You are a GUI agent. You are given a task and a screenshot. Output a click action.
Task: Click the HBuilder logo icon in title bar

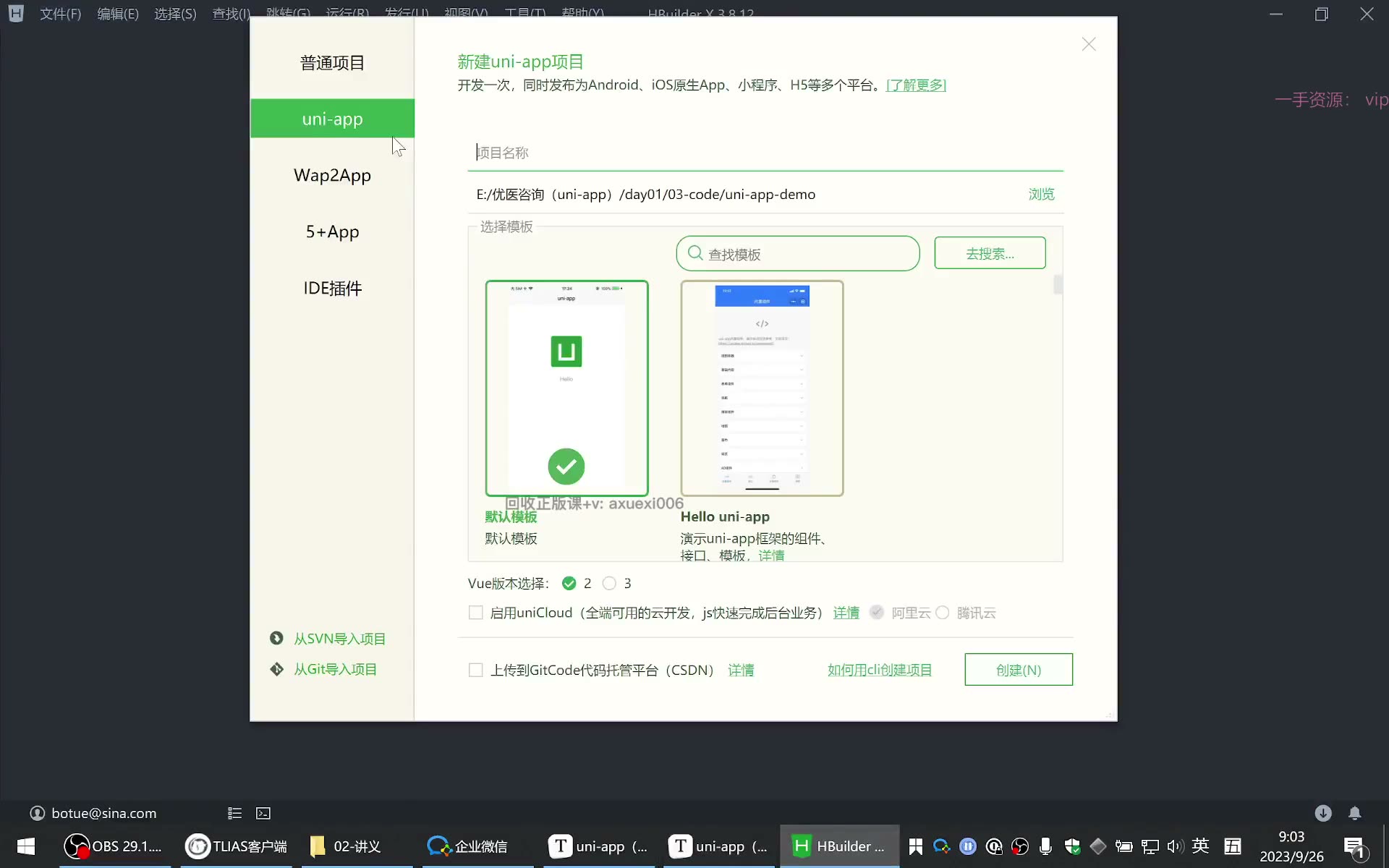[16, 13]
